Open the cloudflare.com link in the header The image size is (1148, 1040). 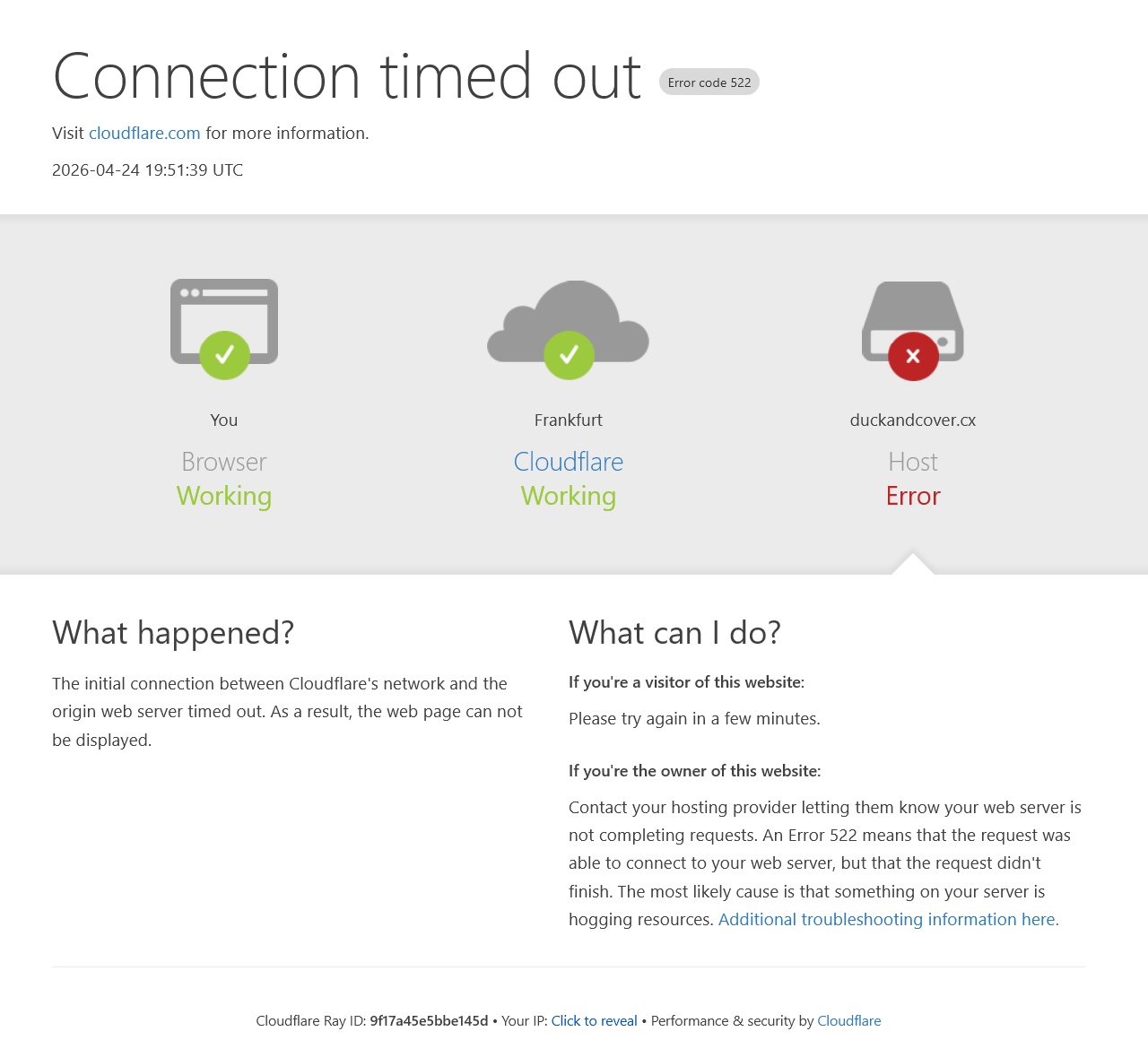click(x=144, y=134)
